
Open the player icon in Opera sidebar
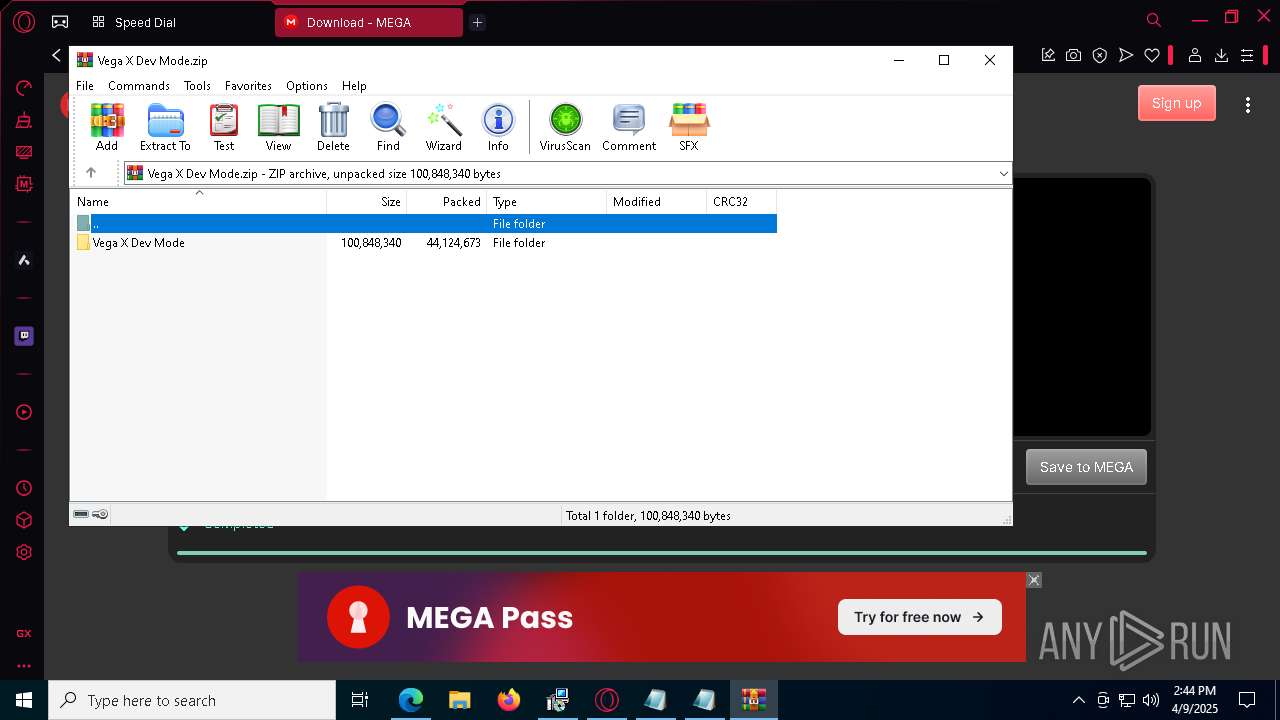coord(24,412)
